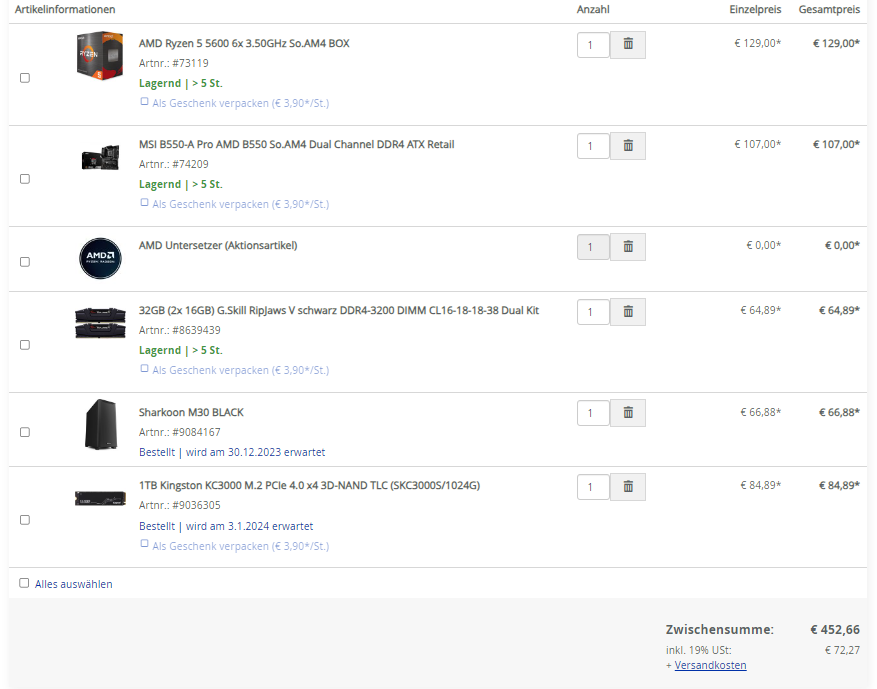877x689 pixels.
Task: Click 'wird am 30.12.2023 erwartet' status
Action: tap(255, 452)
